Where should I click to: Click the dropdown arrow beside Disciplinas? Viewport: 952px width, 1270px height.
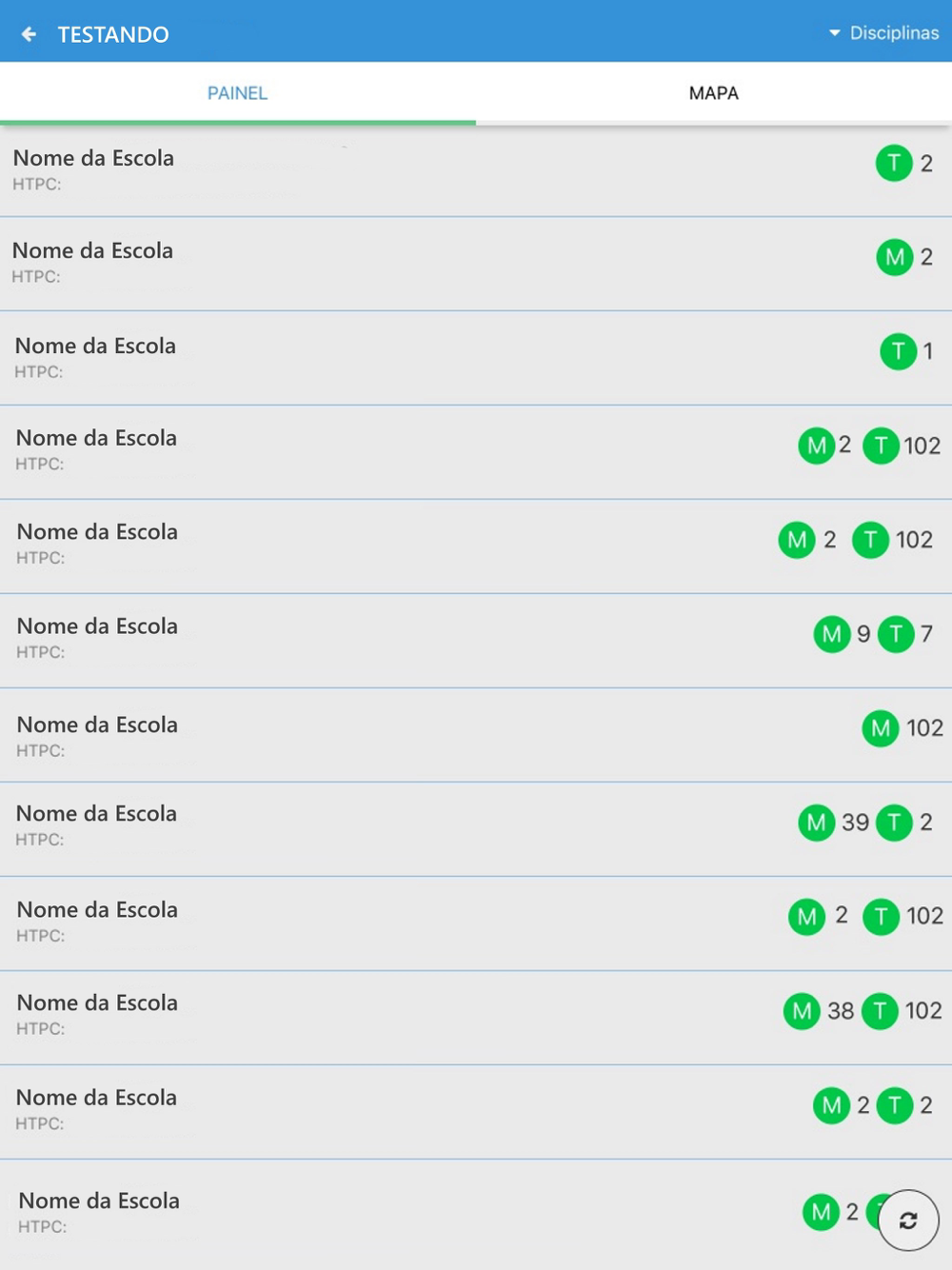click(835, 33)
